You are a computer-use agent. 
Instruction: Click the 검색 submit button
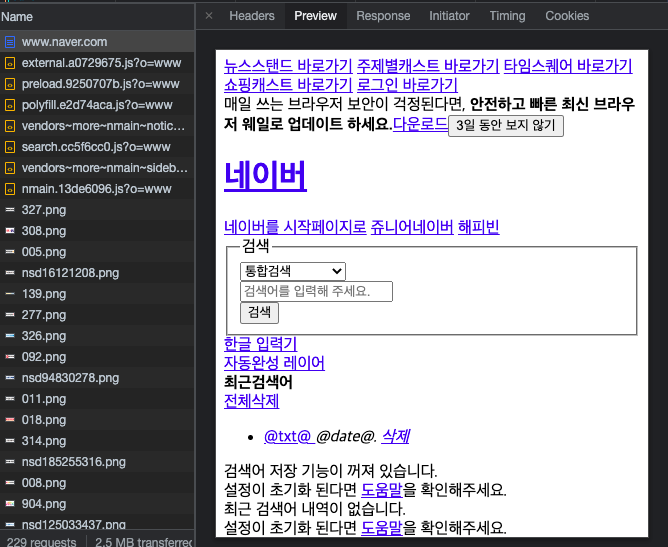pos(259,313)
